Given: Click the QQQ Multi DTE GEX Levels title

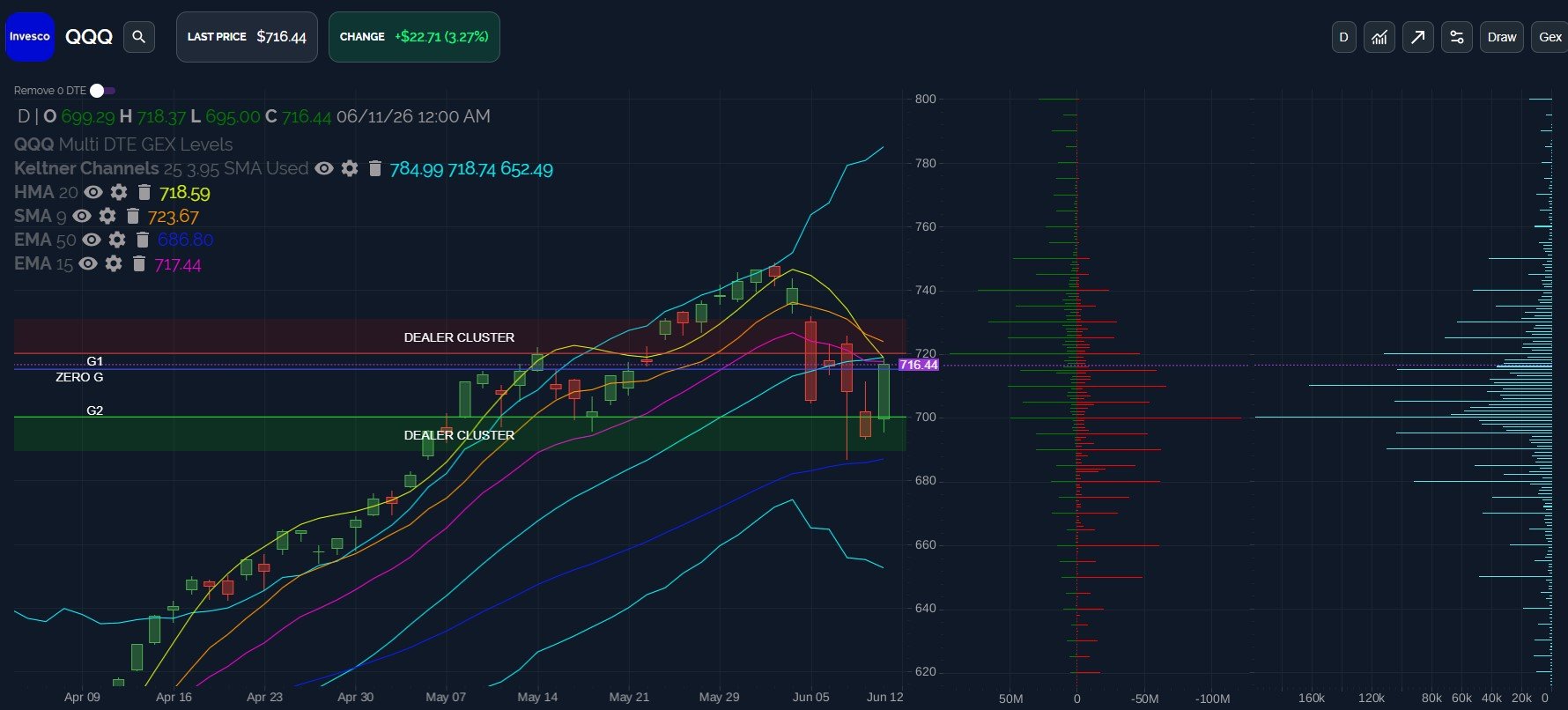Looking at the screenshot, I should click(123, 144).
